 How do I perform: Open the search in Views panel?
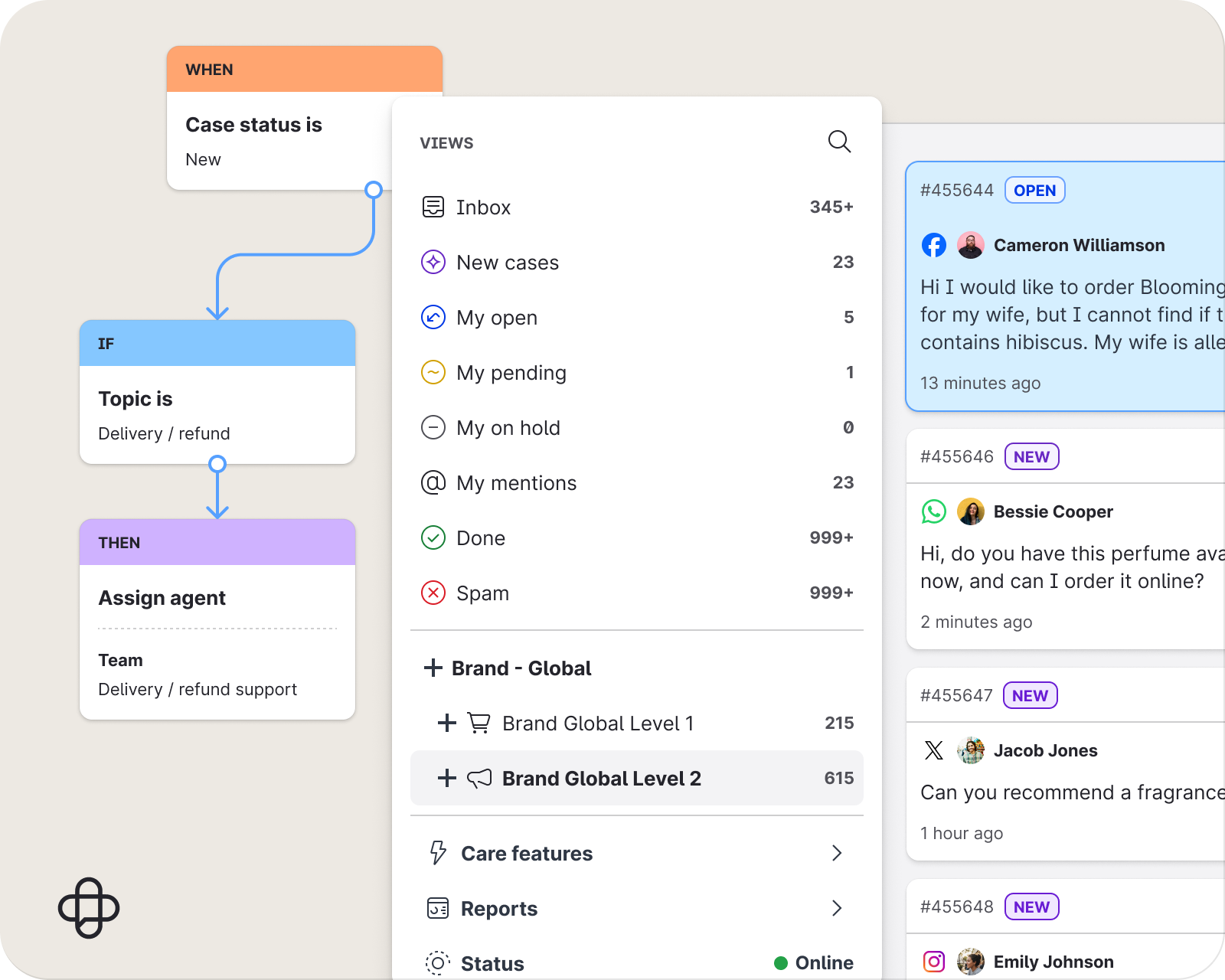pos(839,142)
